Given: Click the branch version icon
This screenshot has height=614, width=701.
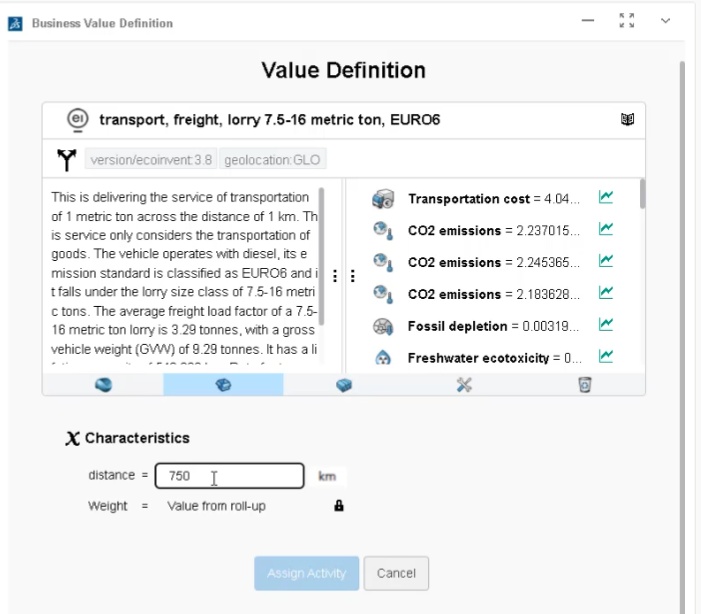Looking at the screenshot, I should click(67, 159).
